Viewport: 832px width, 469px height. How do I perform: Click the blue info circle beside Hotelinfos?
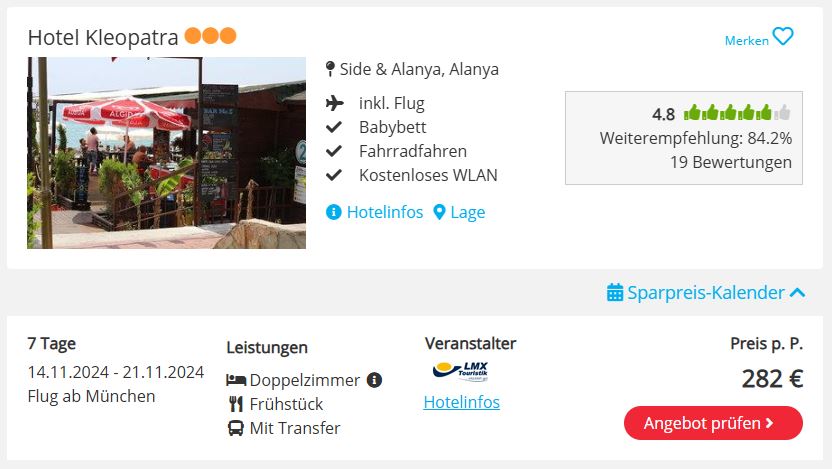tap(333, 212)
